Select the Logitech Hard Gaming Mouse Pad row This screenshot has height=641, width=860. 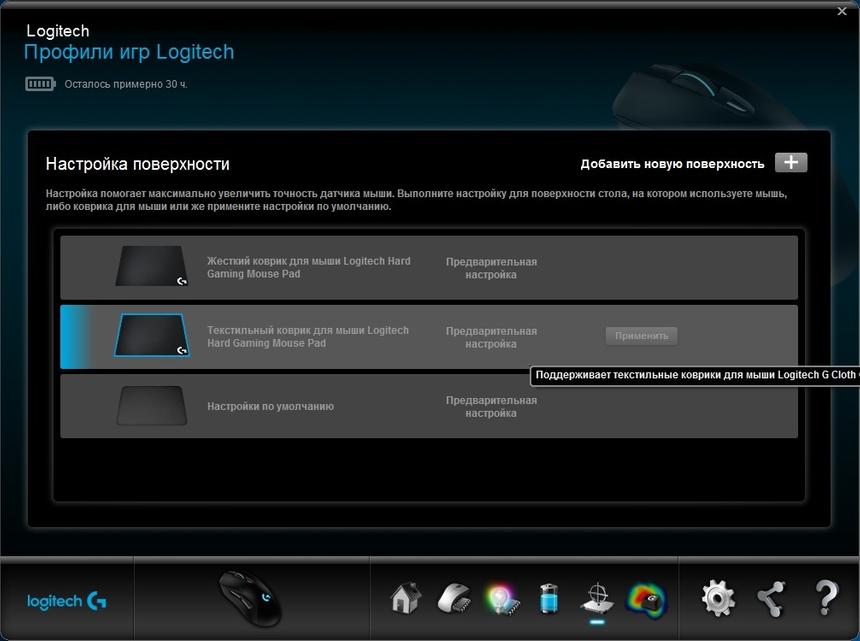tap(429, 268)
